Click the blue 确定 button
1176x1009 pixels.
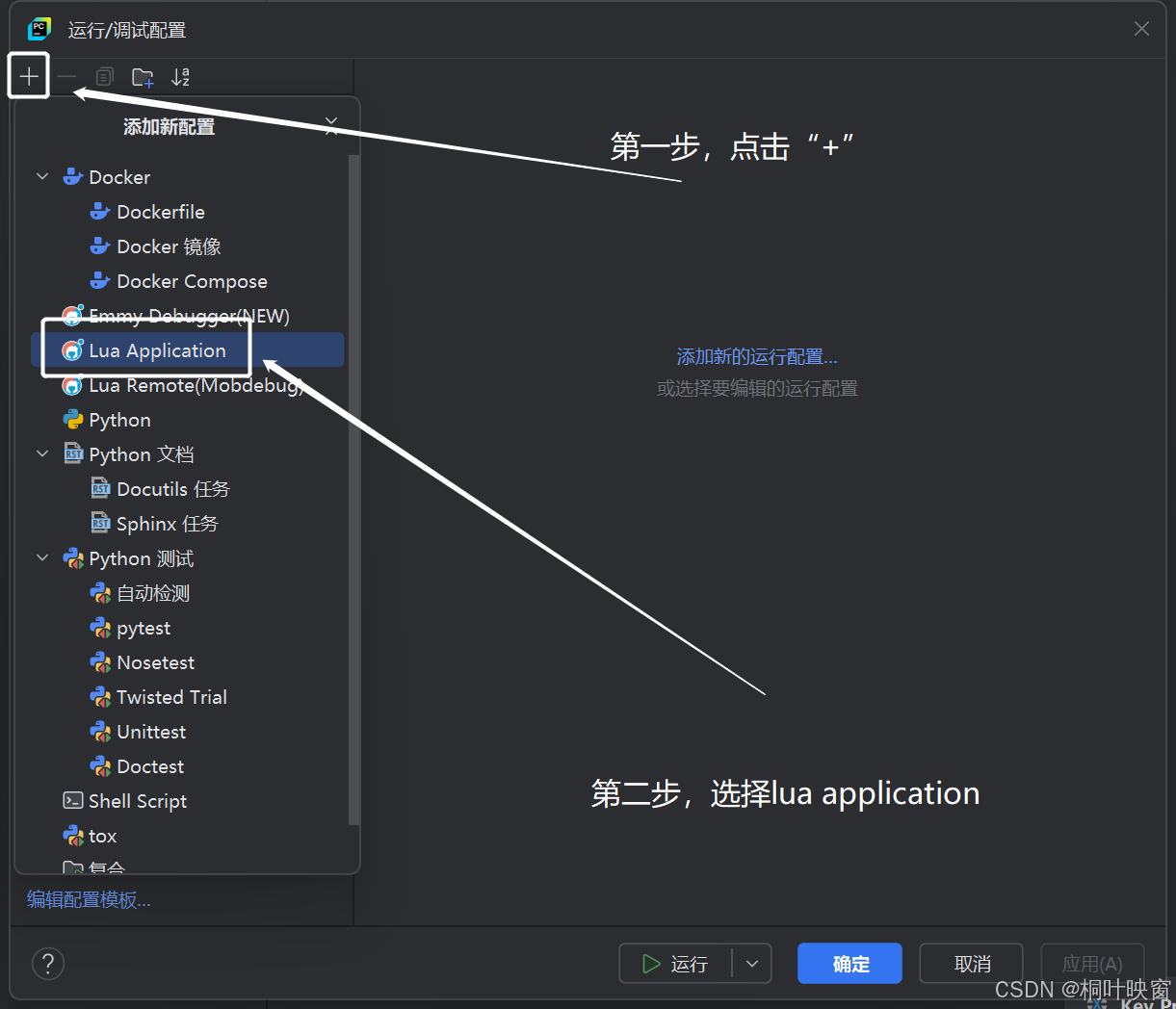[x=849, y=964]
